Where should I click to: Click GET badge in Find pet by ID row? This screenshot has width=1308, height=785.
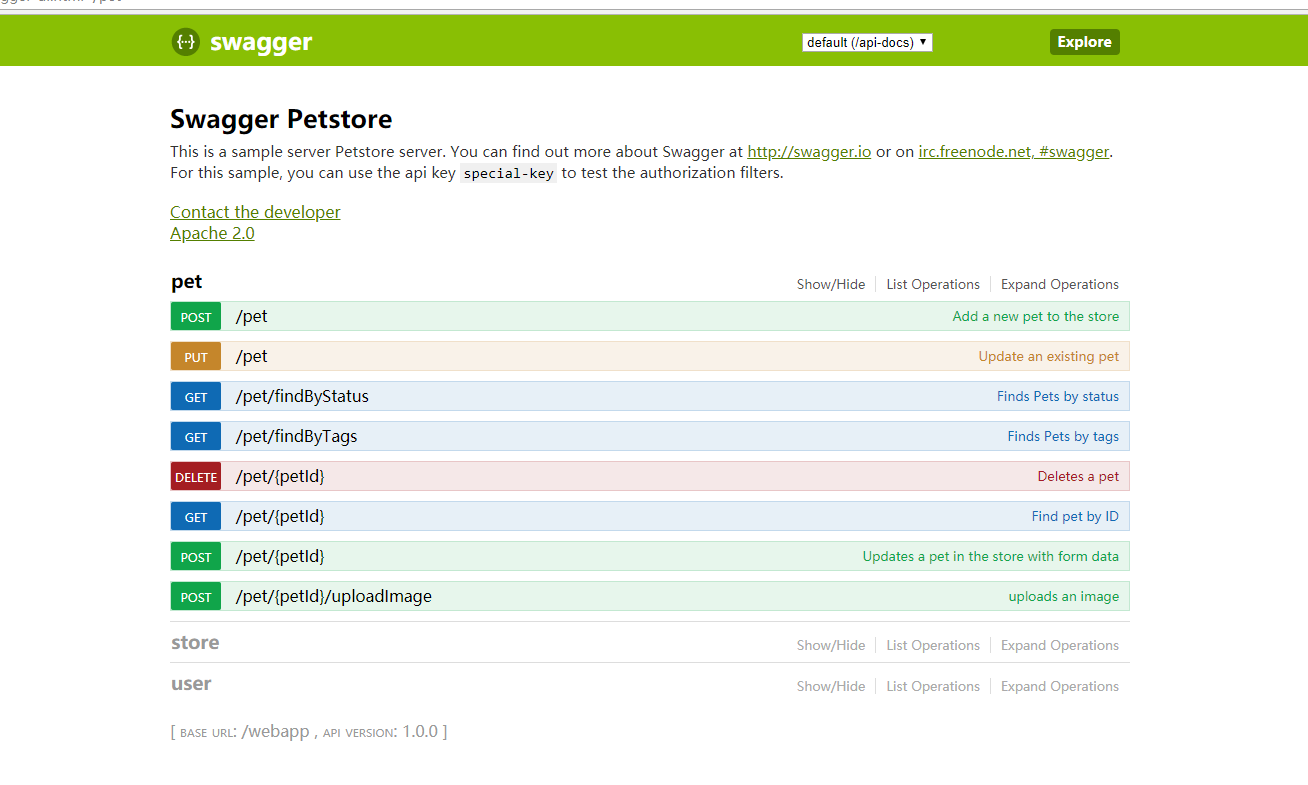196,516
